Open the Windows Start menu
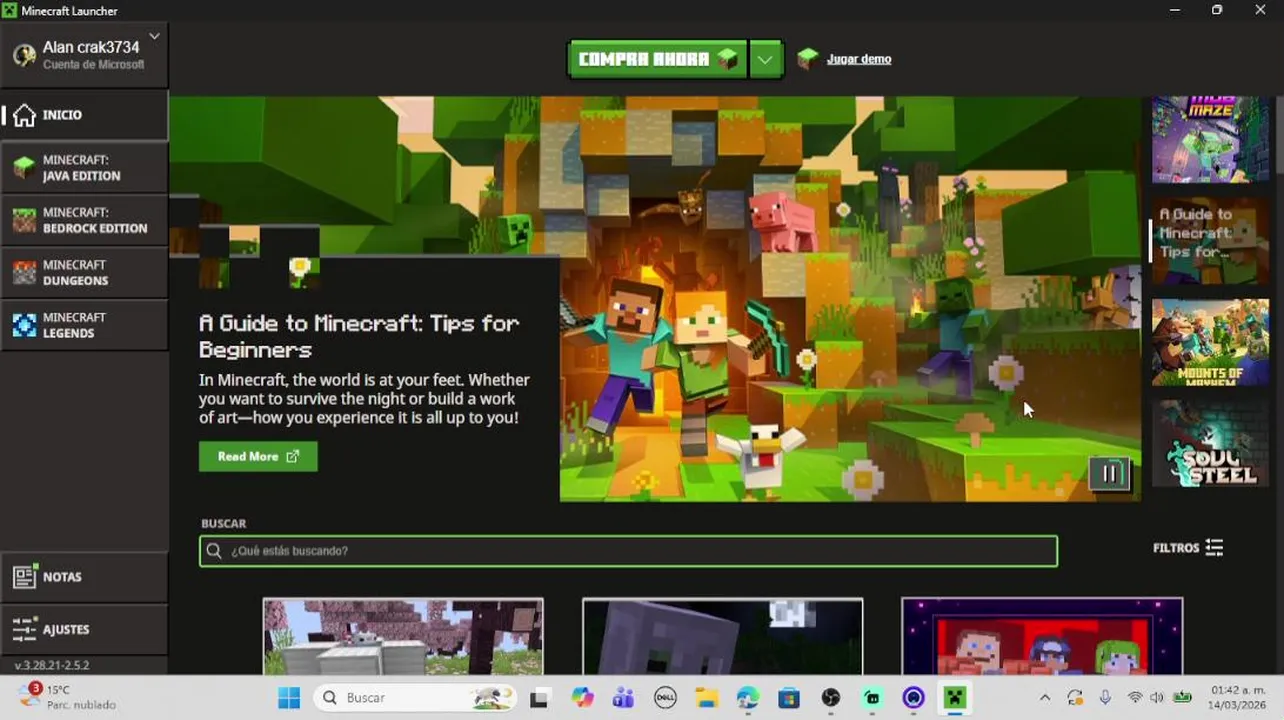This screenshot has width=1284, height=720. pos(289,698)
